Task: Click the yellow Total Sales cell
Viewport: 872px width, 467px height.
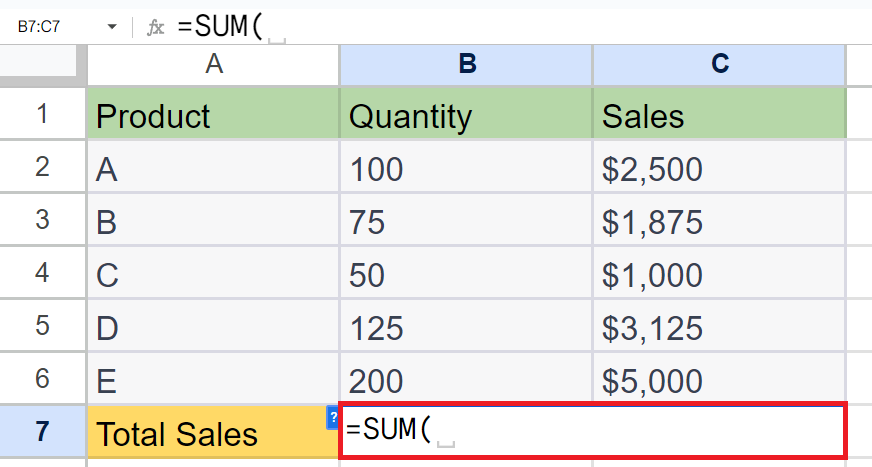Action: pos(214,432)
